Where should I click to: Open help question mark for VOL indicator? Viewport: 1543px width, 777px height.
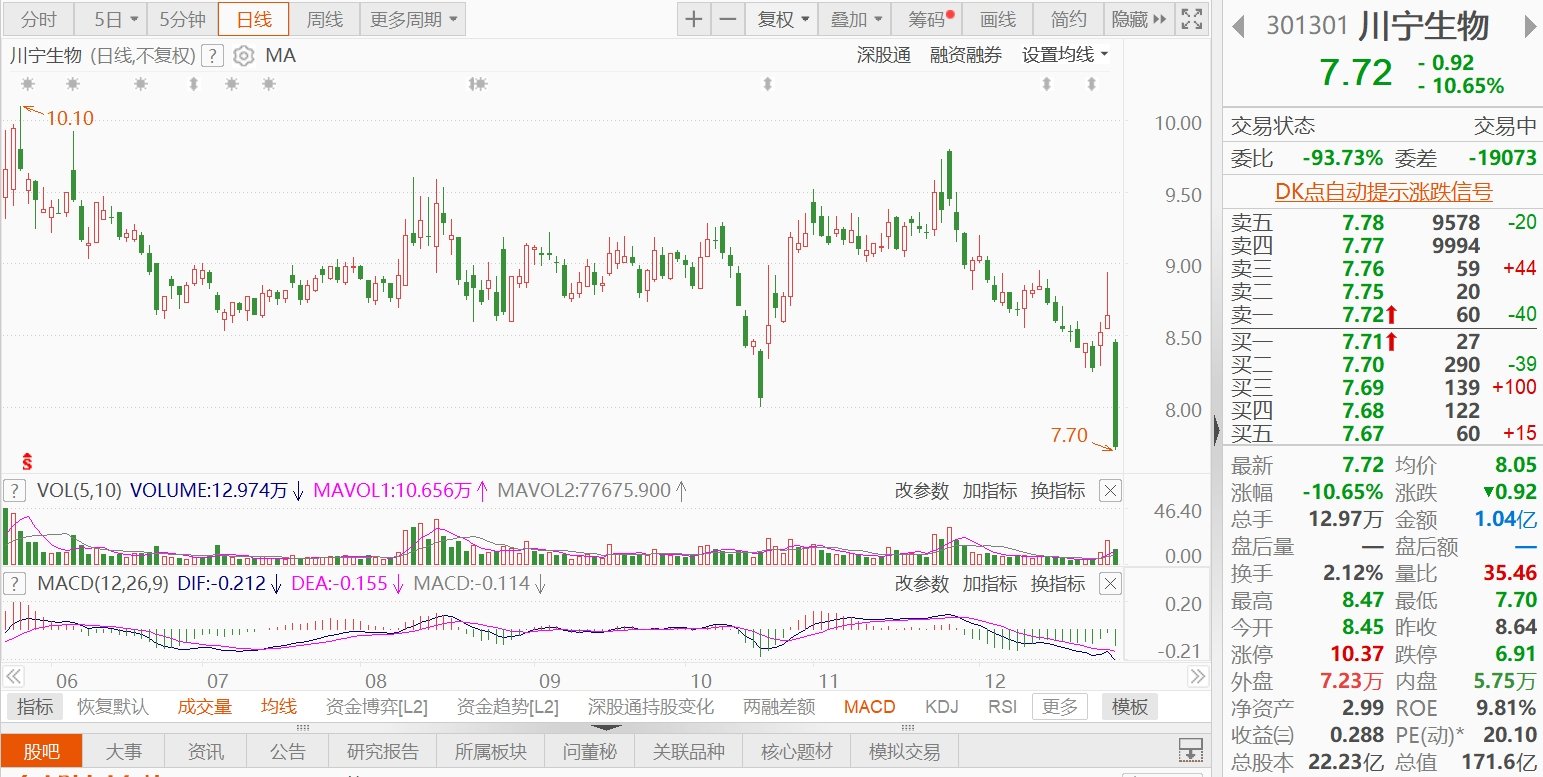pos(15,490)
